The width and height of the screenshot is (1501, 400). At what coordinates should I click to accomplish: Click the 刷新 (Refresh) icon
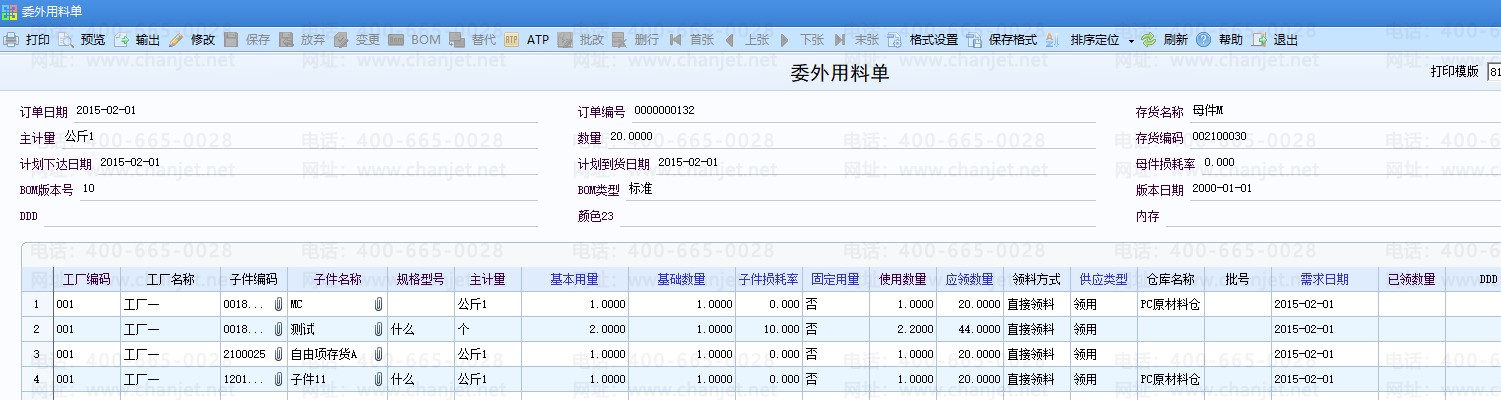[1148, 40]
